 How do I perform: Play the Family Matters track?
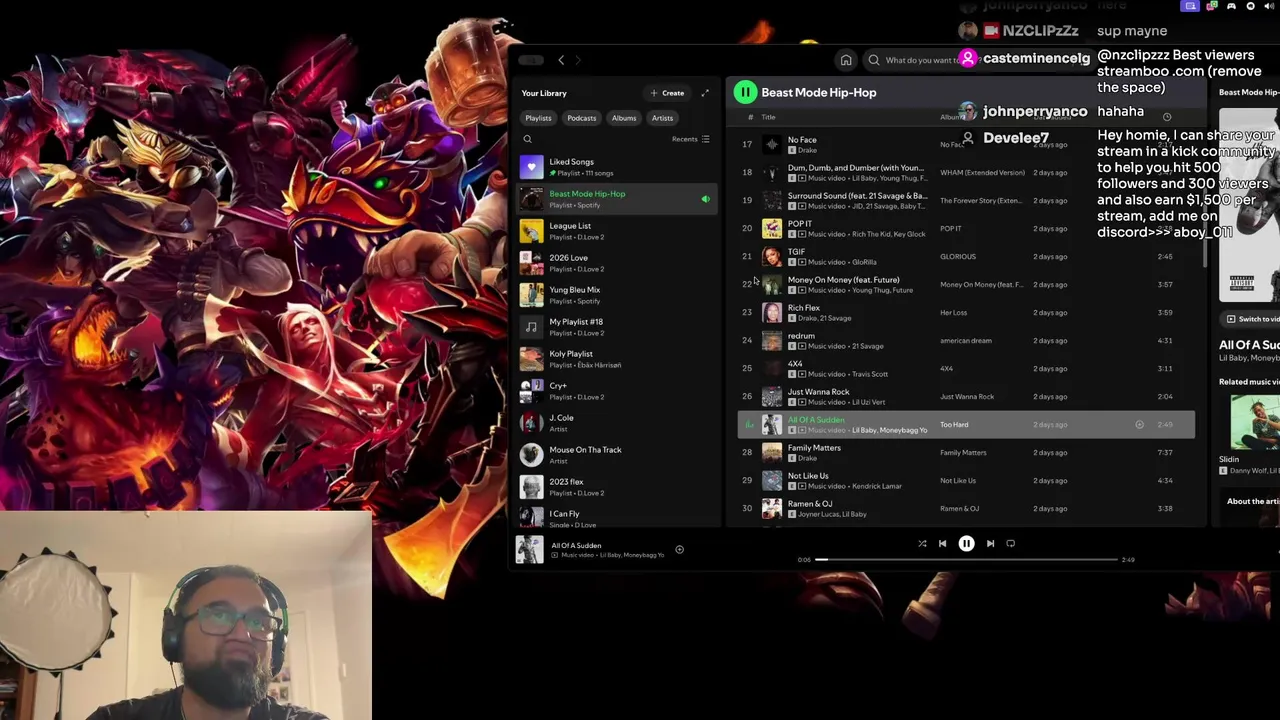pos(966,452)
